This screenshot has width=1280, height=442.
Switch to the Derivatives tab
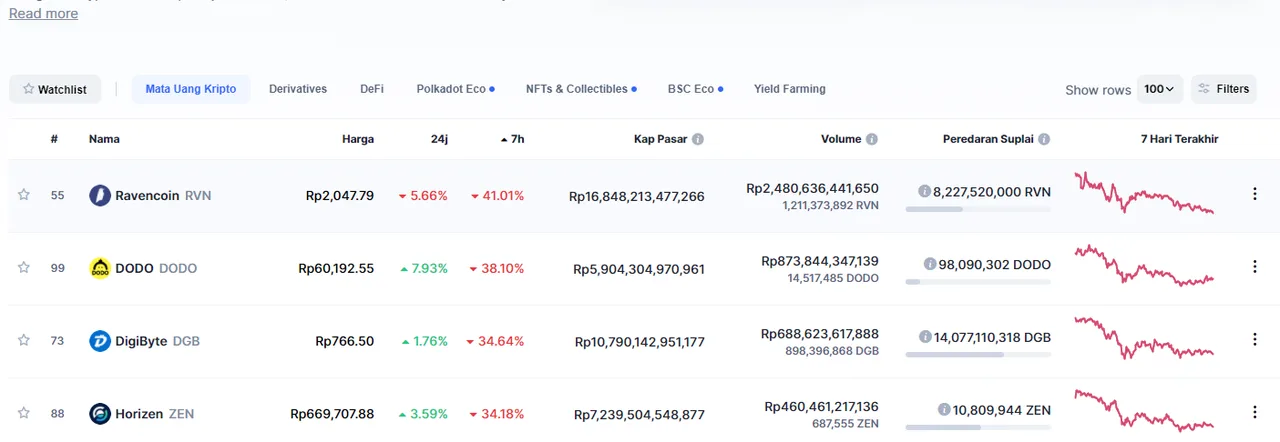pos(298,89)
